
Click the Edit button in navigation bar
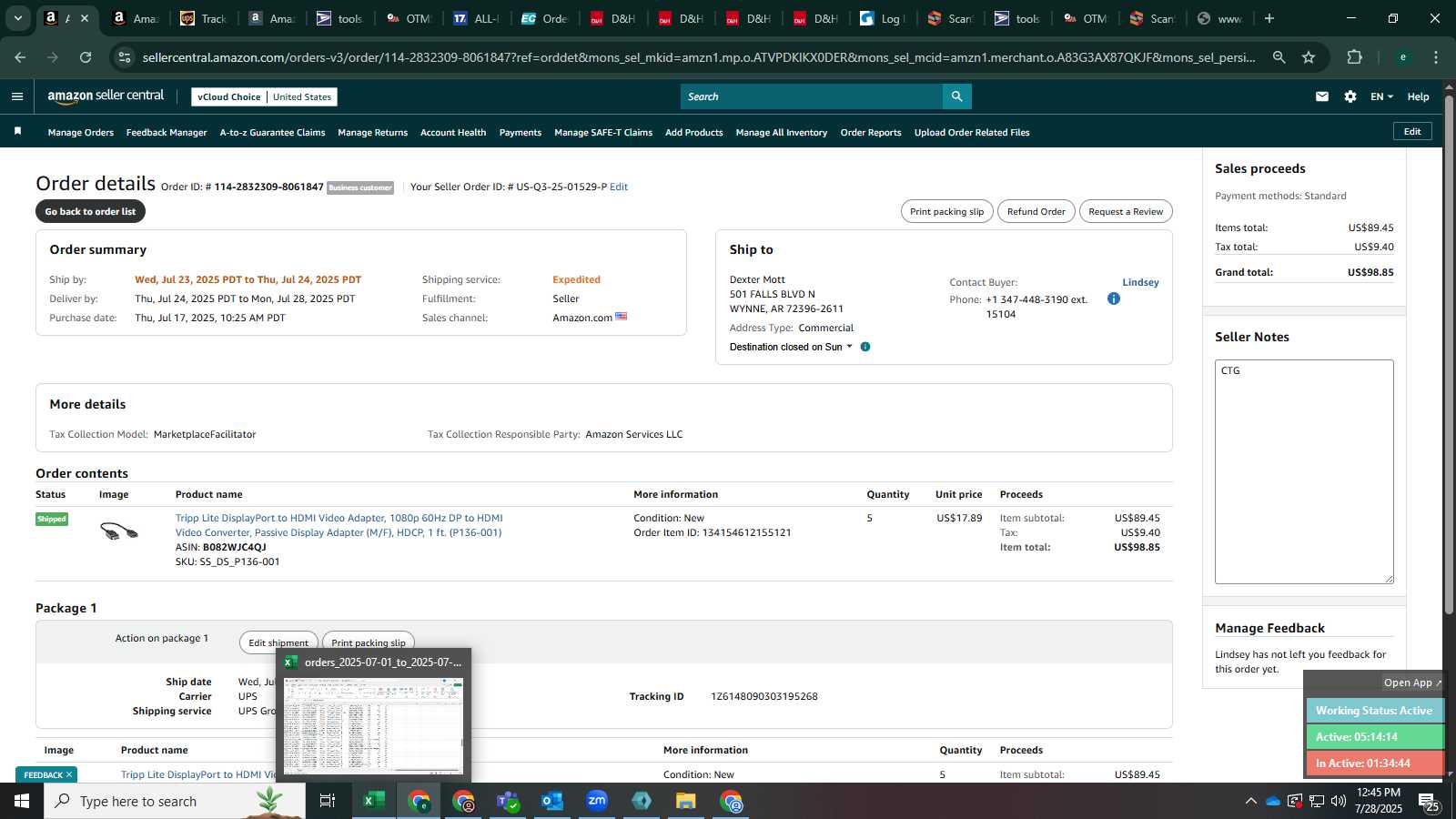click(1412, 132)
